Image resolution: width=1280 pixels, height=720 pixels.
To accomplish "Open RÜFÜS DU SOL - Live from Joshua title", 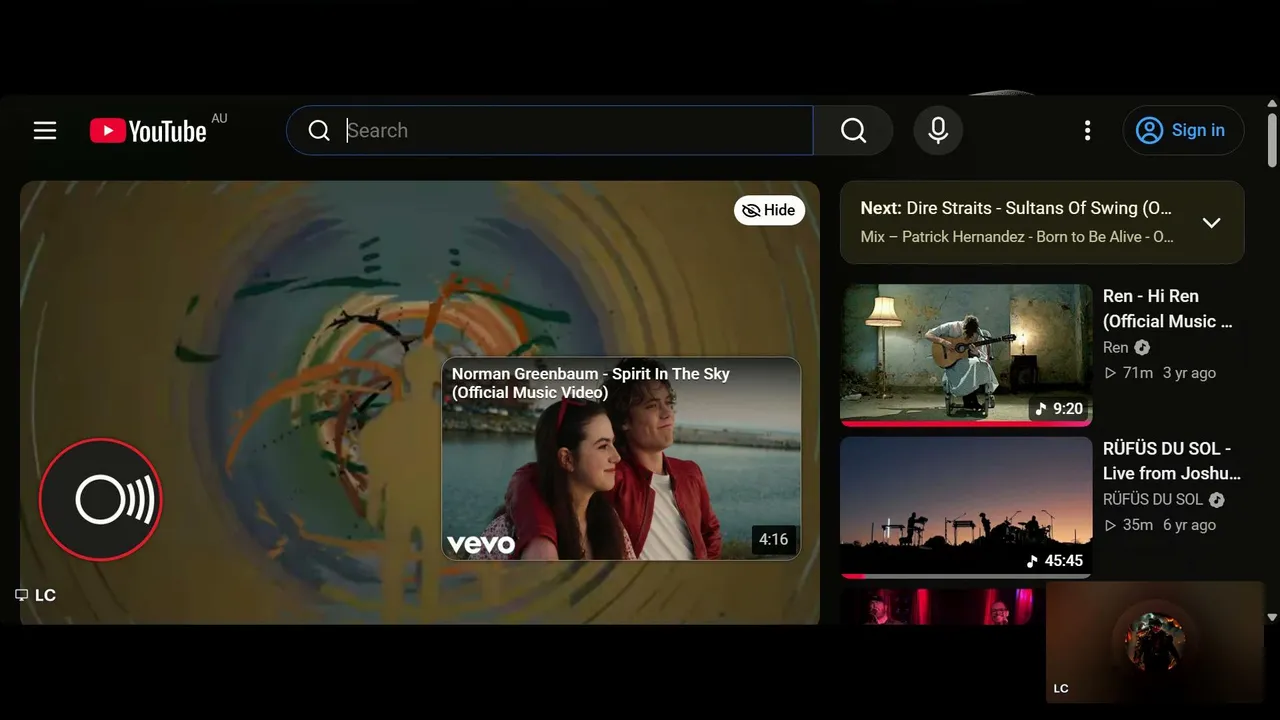I will coord(1172,461).
